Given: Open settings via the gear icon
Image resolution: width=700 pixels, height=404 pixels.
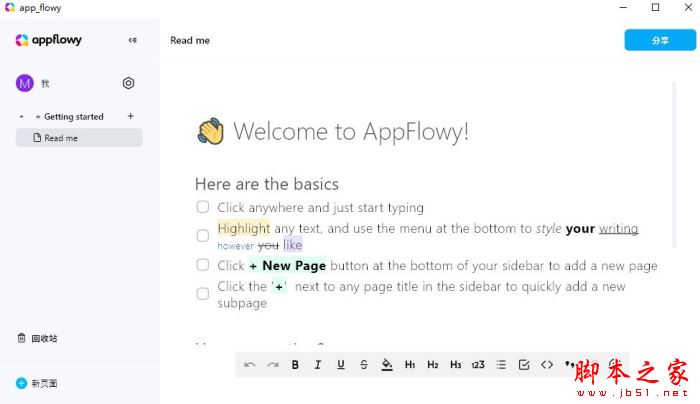Looking at the screenshot, I should [128, 83].
